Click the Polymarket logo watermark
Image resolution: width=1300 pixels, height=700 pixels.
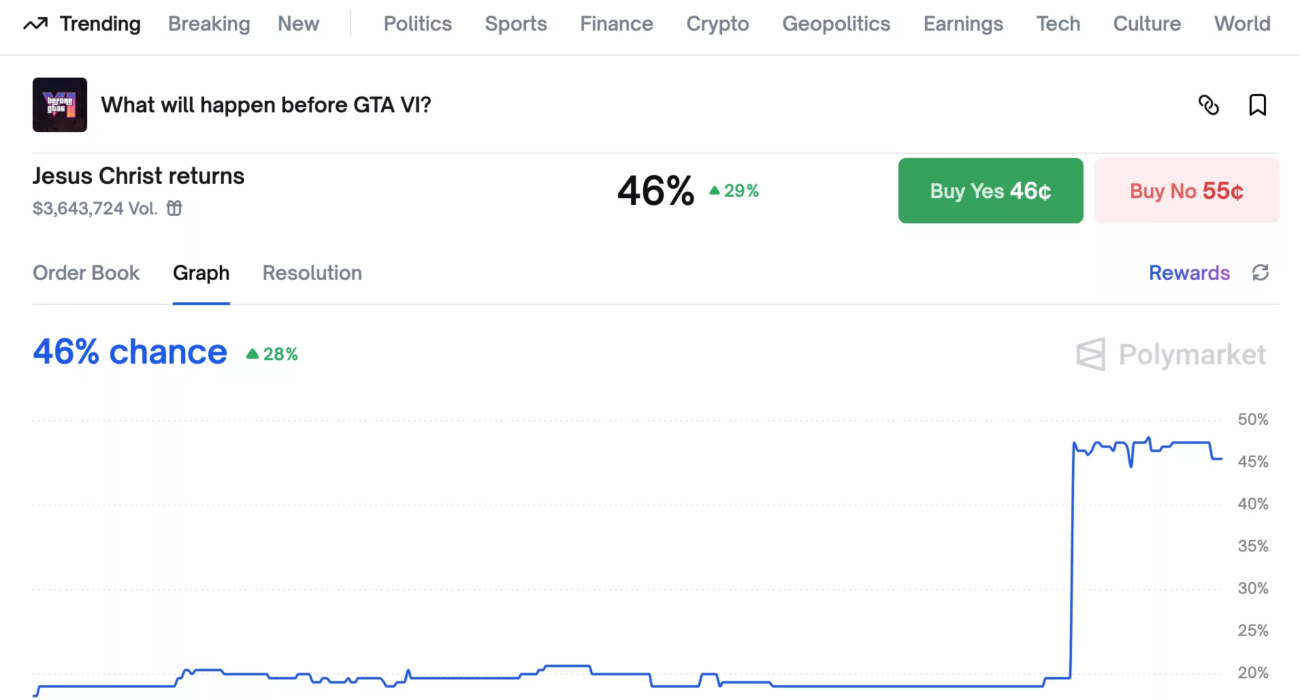(1171, 354)
